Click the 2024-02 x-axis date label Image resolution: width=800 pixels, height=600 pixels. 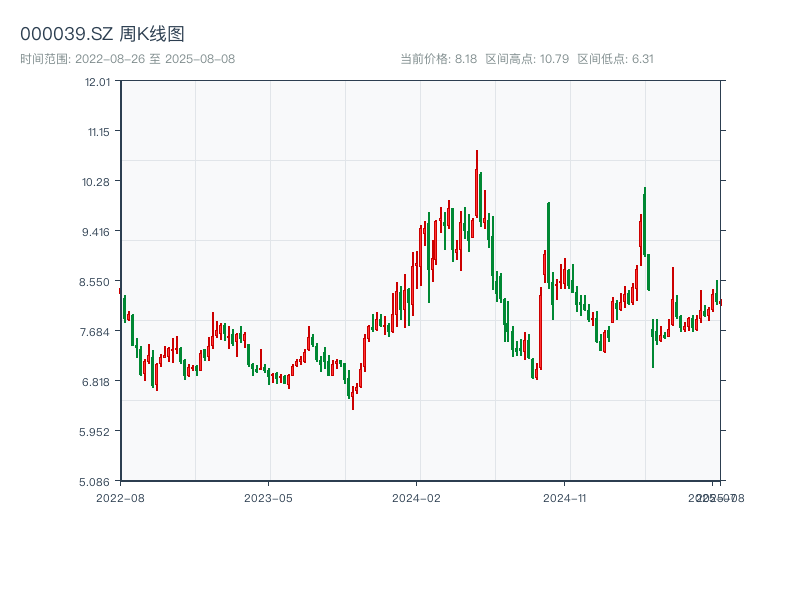(x=417, y=497)
